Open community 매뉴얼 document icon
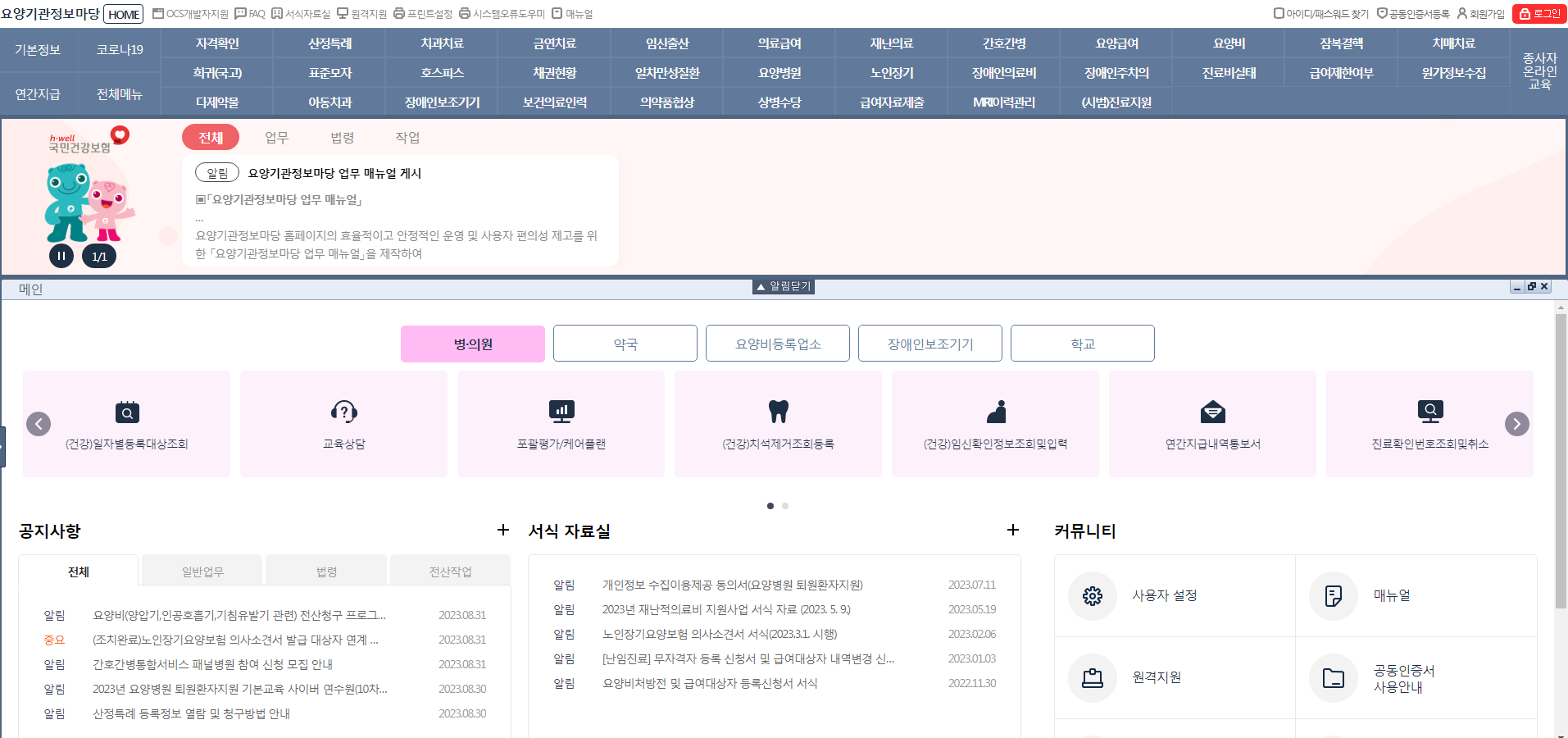 point(1334,596)
